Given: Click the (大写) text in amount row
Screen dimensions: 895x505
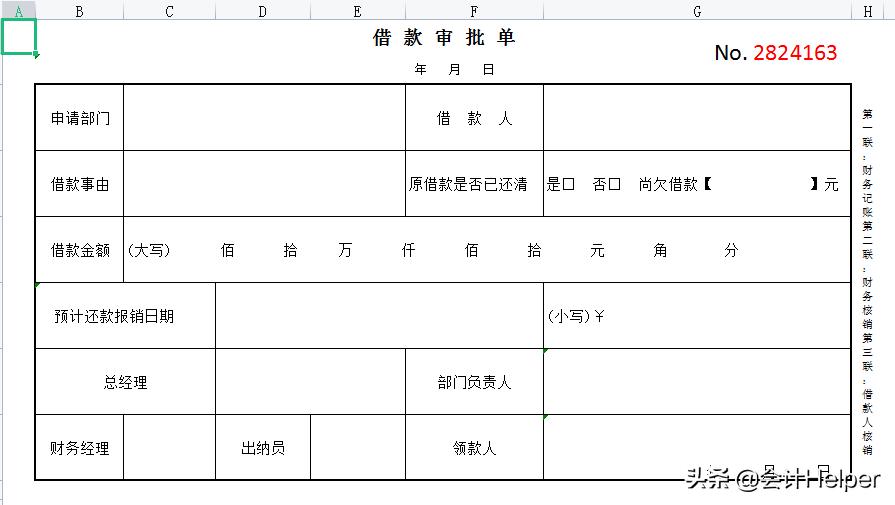Looking at the screenshot, I should 149,250.
